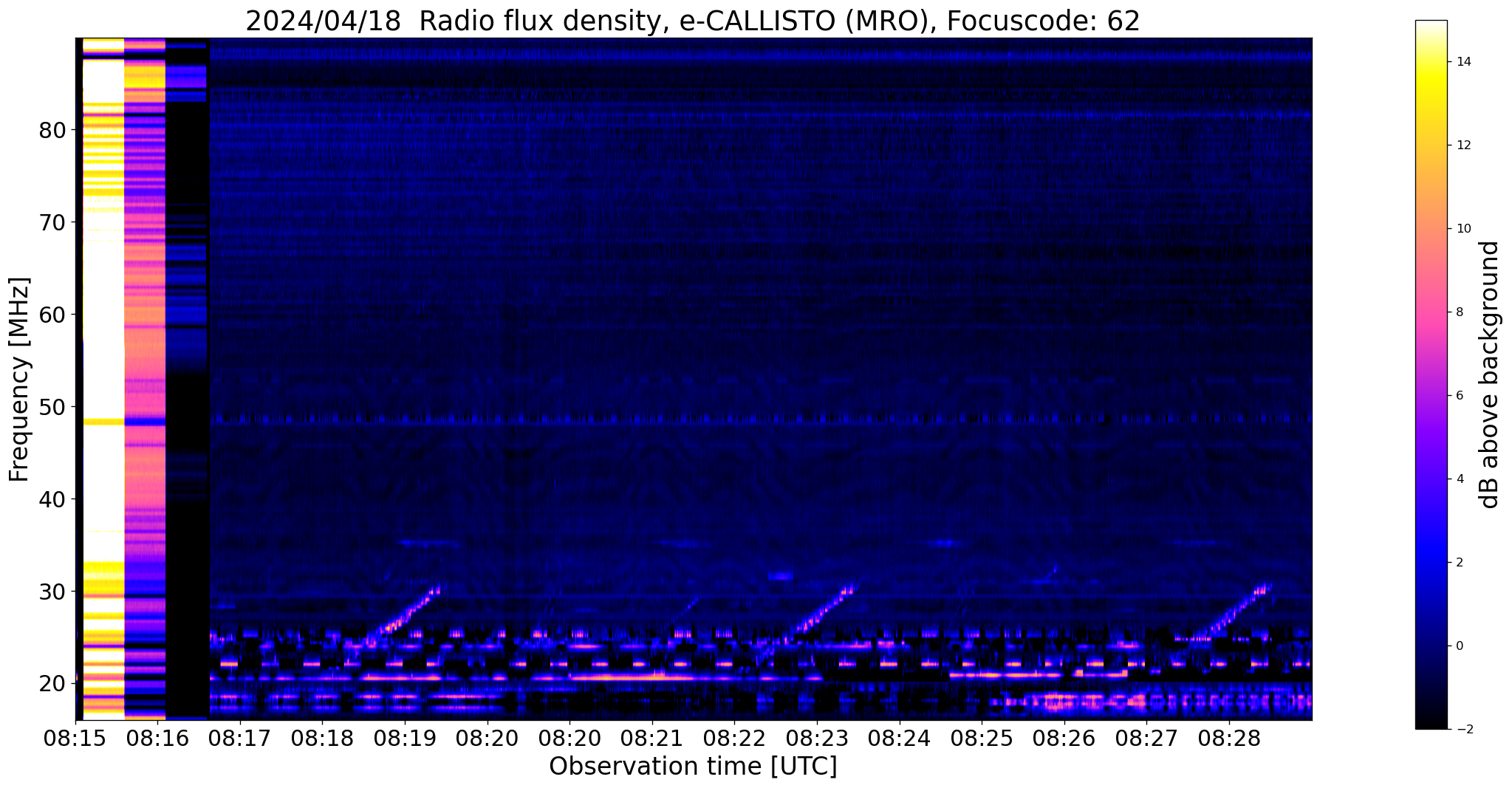Viewport: 1512px width, 788px height.
Task: Select the 08:27 time tick label
Action: coord(1146,739)
